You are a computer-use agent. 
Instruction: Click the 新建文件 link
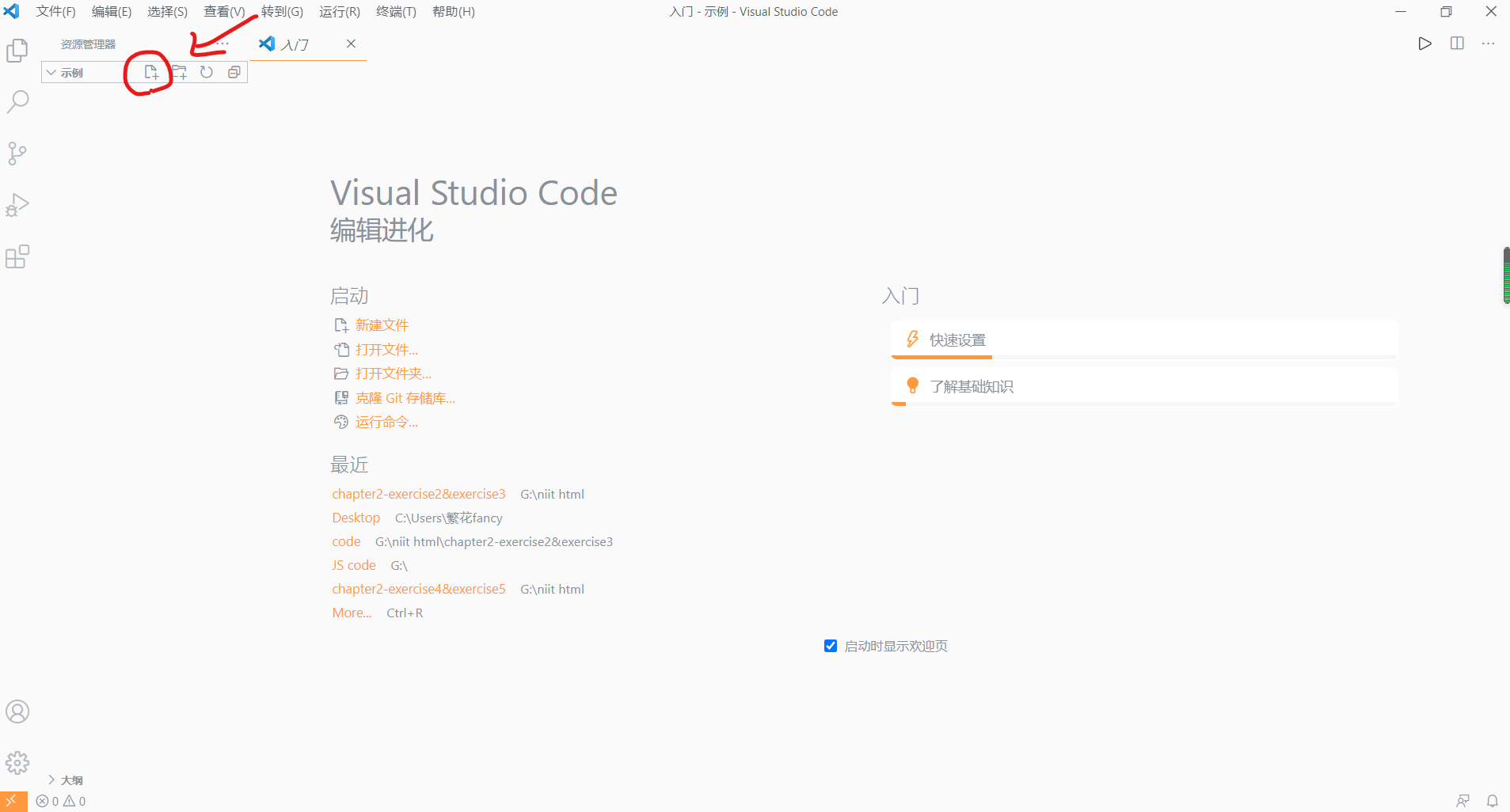[382, 325]
